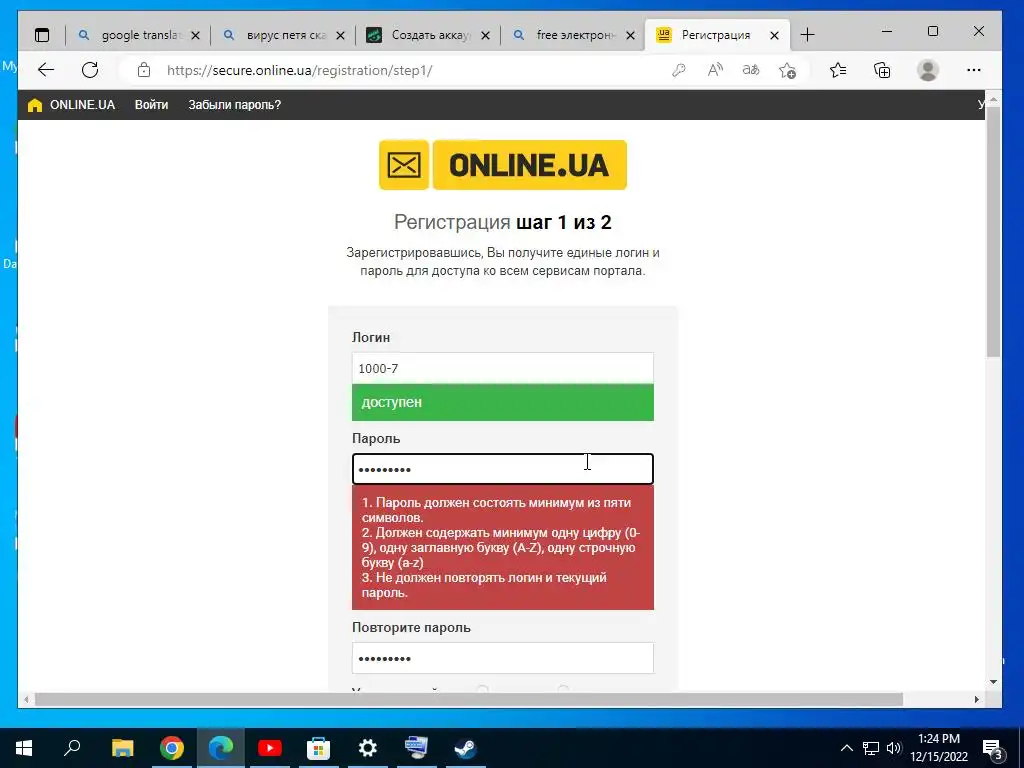This screenshot has width=1024, height=768.
Task: Click the green доступен status message
Action: (x=503, y=402)
